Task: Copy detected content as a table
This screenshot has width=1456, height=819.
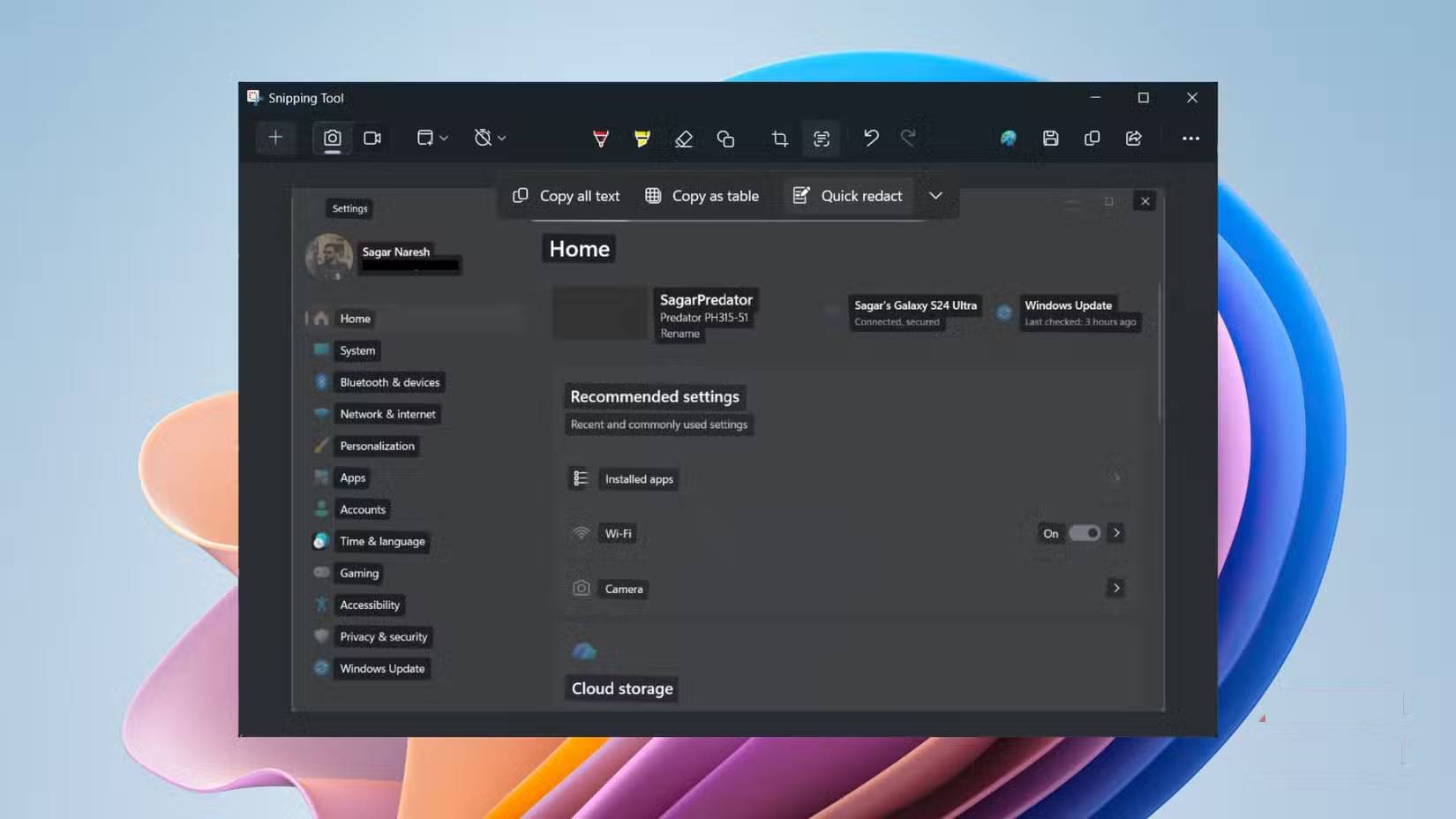Action: point(702,196)
